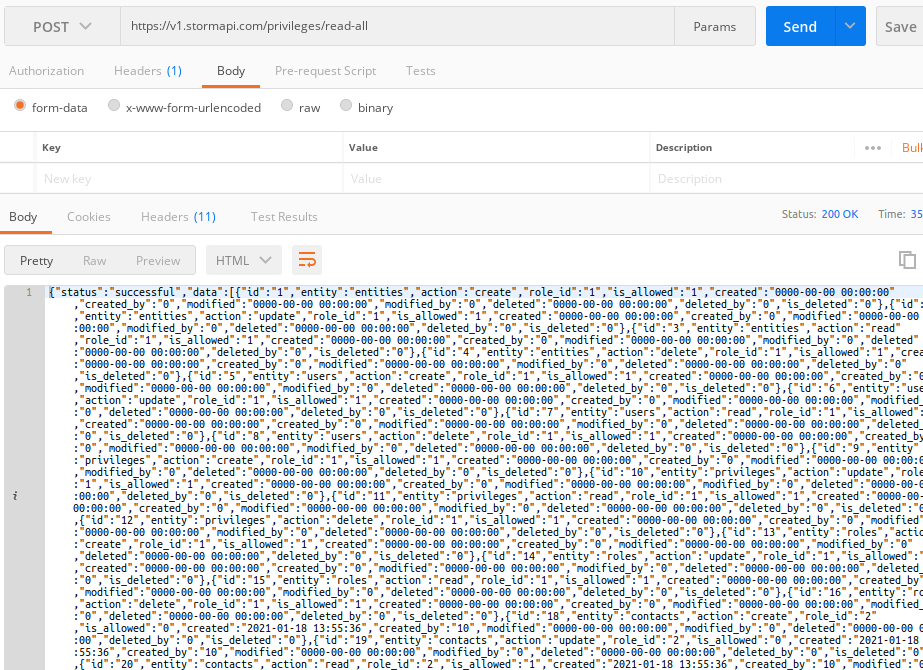
Task: Select the Raw response view
Action: [x=94, y=260]
